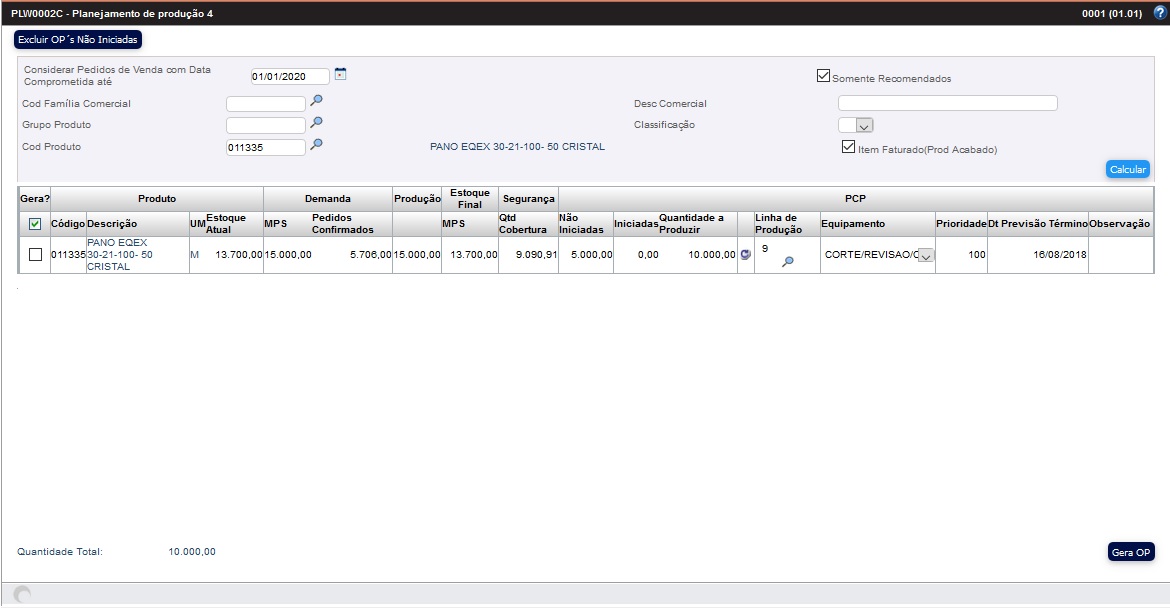
Task: Open PANO EQEX 30-21-100- 50 CRISTAL link
Action: pos(117,254)
